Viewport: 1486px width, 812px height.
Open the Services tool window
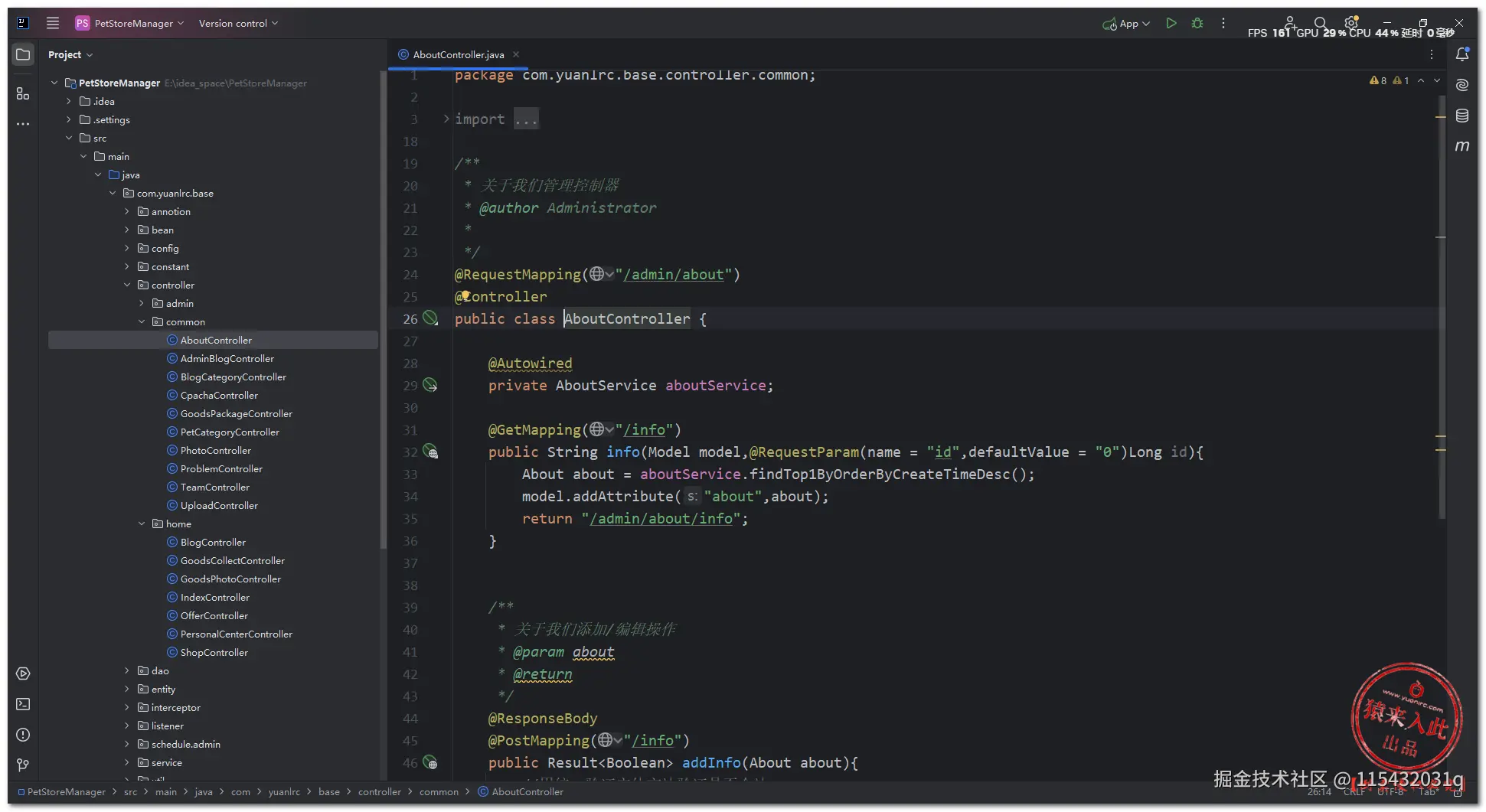(23, 673)
